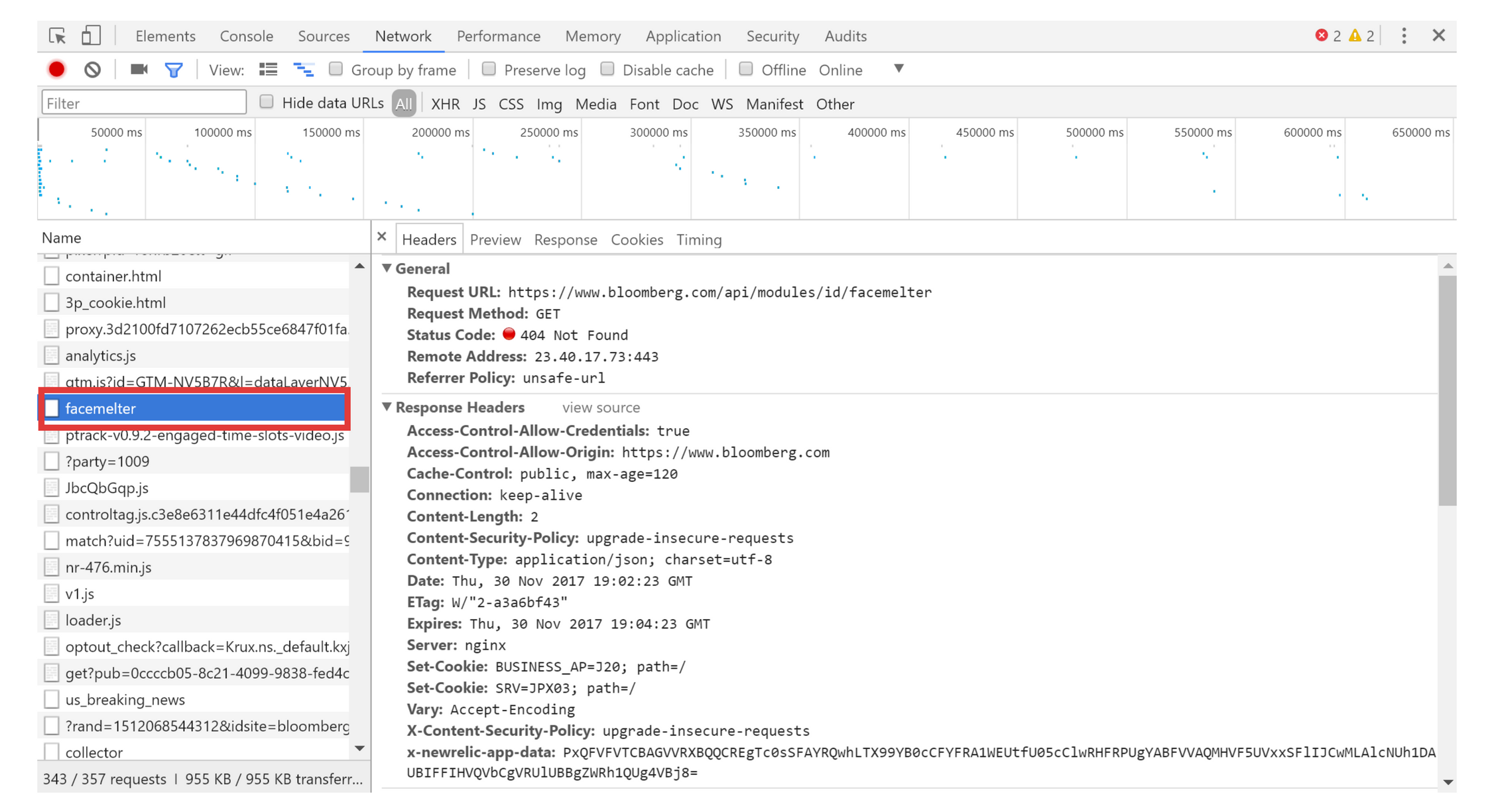The height and width of the screenshot is (812, 1494).
Task: Clear the network log with clear icon
Action: [93, 70]
